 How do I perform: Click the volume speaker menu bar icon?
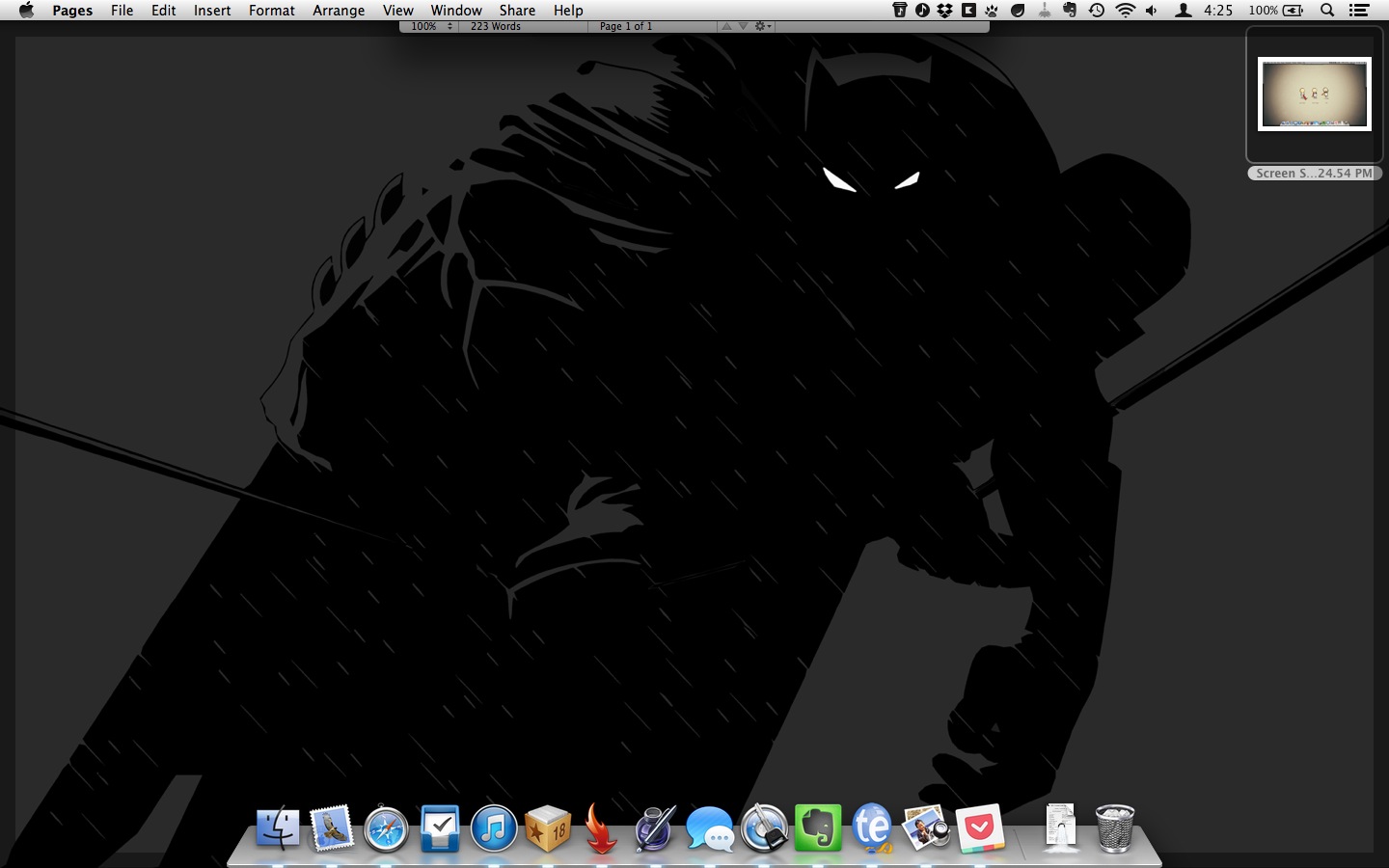pyautogui.click(x=1152, y=11)
